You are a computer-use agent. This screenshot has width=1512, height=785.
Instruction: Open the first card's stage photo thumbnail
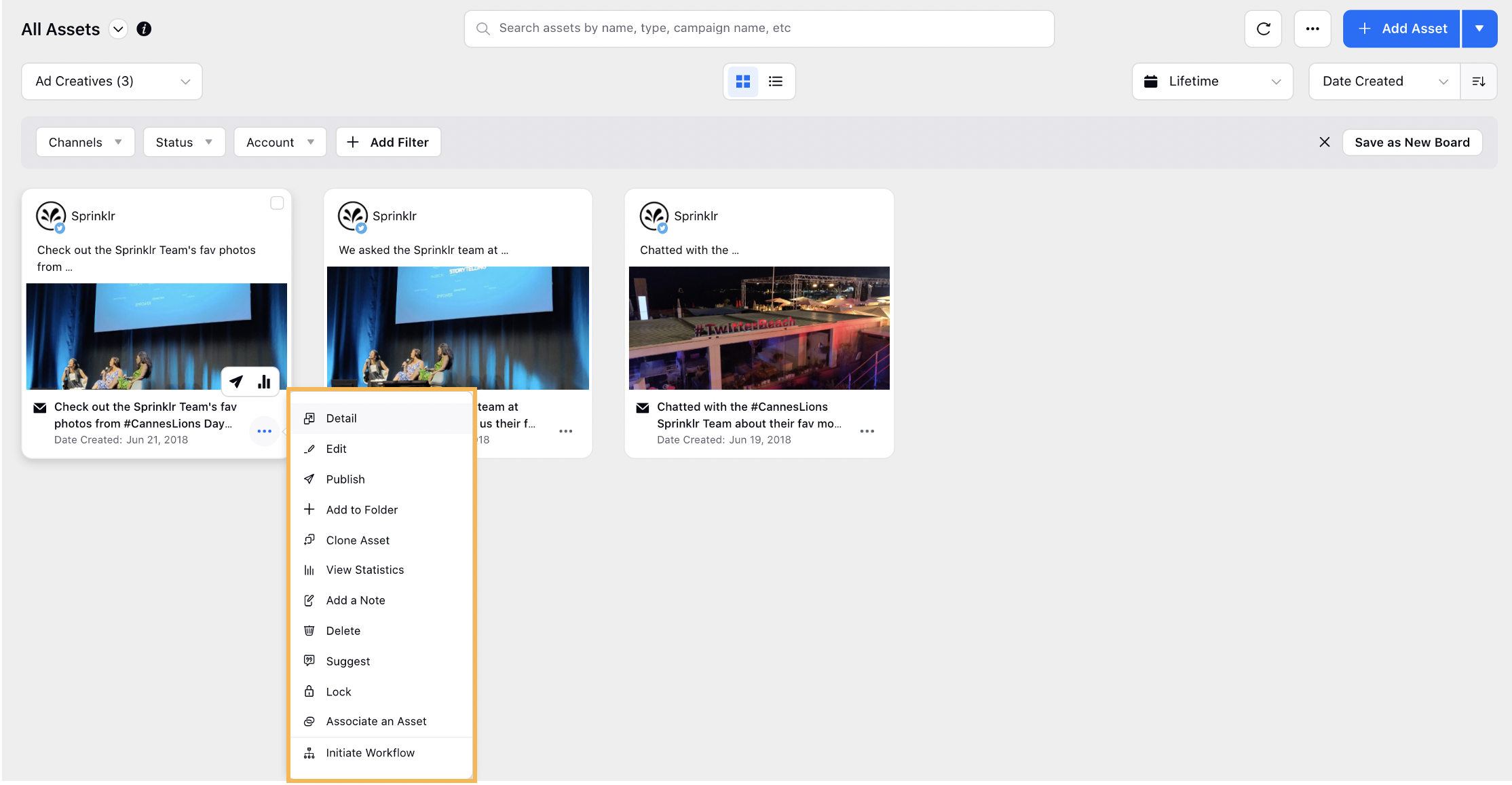point(157,336)
